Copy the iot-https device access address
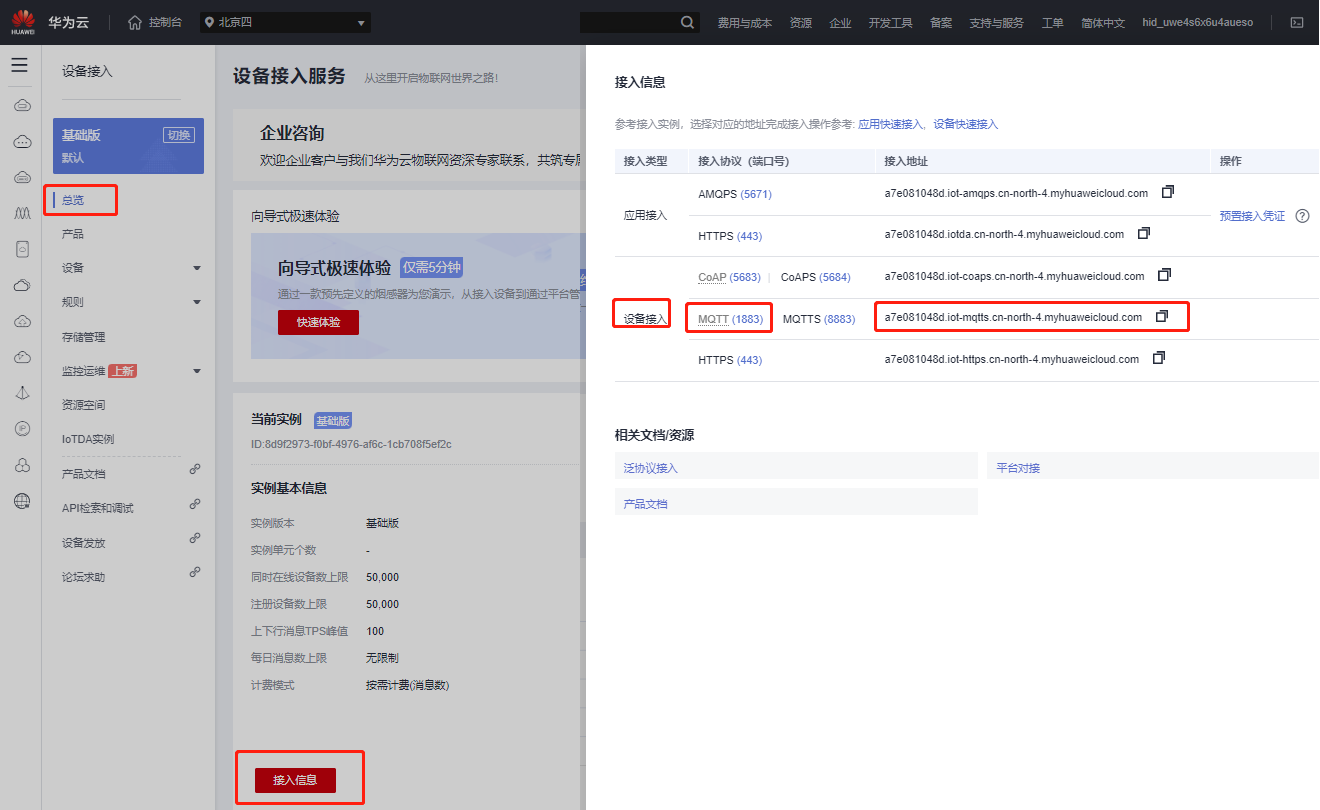The height and width of the screenshot is (810, 1320). point(1159,358)
